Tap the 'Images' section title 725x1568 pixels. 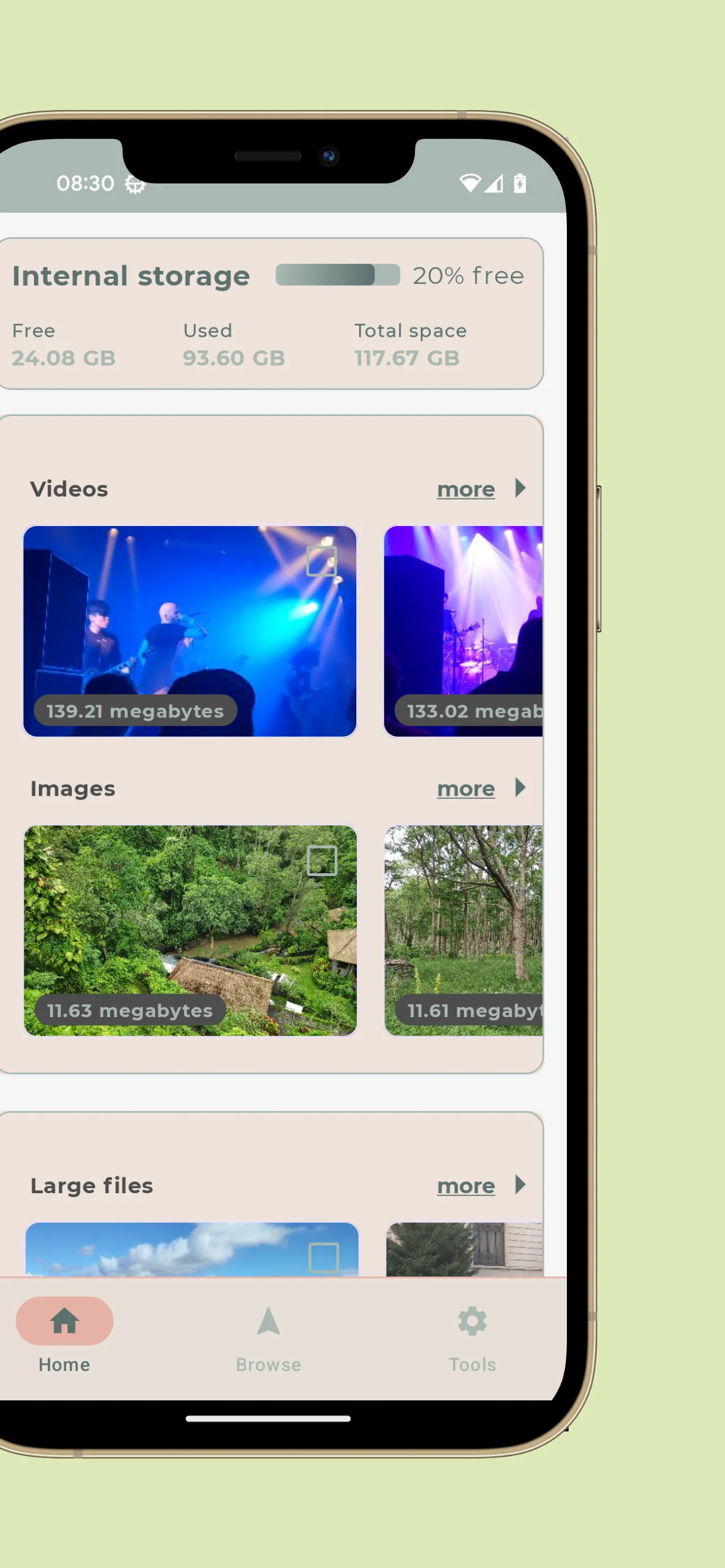(x=73, y=789)
